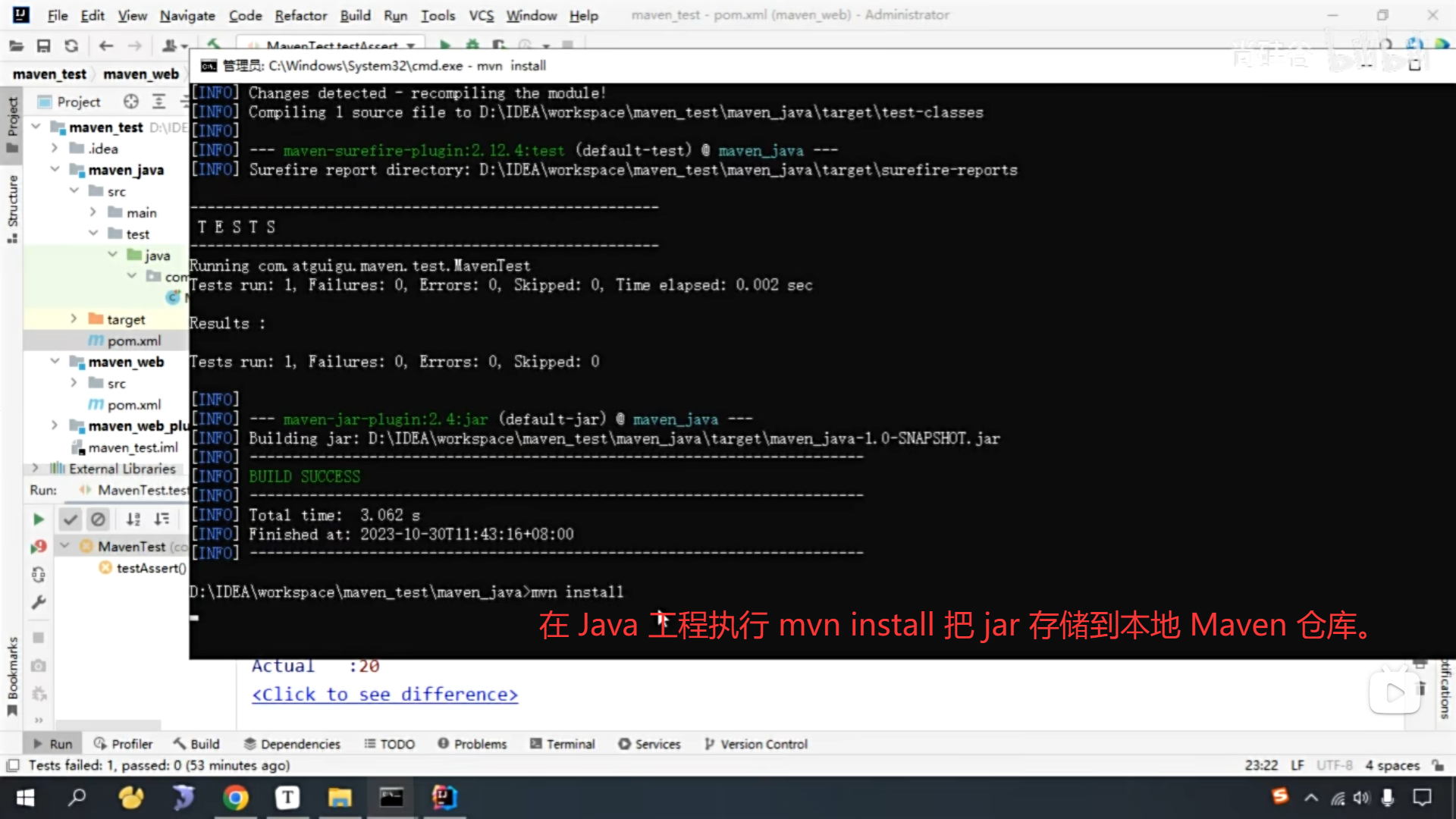Expand the .idea folder

pyautogui.click(x=55, y=149)
